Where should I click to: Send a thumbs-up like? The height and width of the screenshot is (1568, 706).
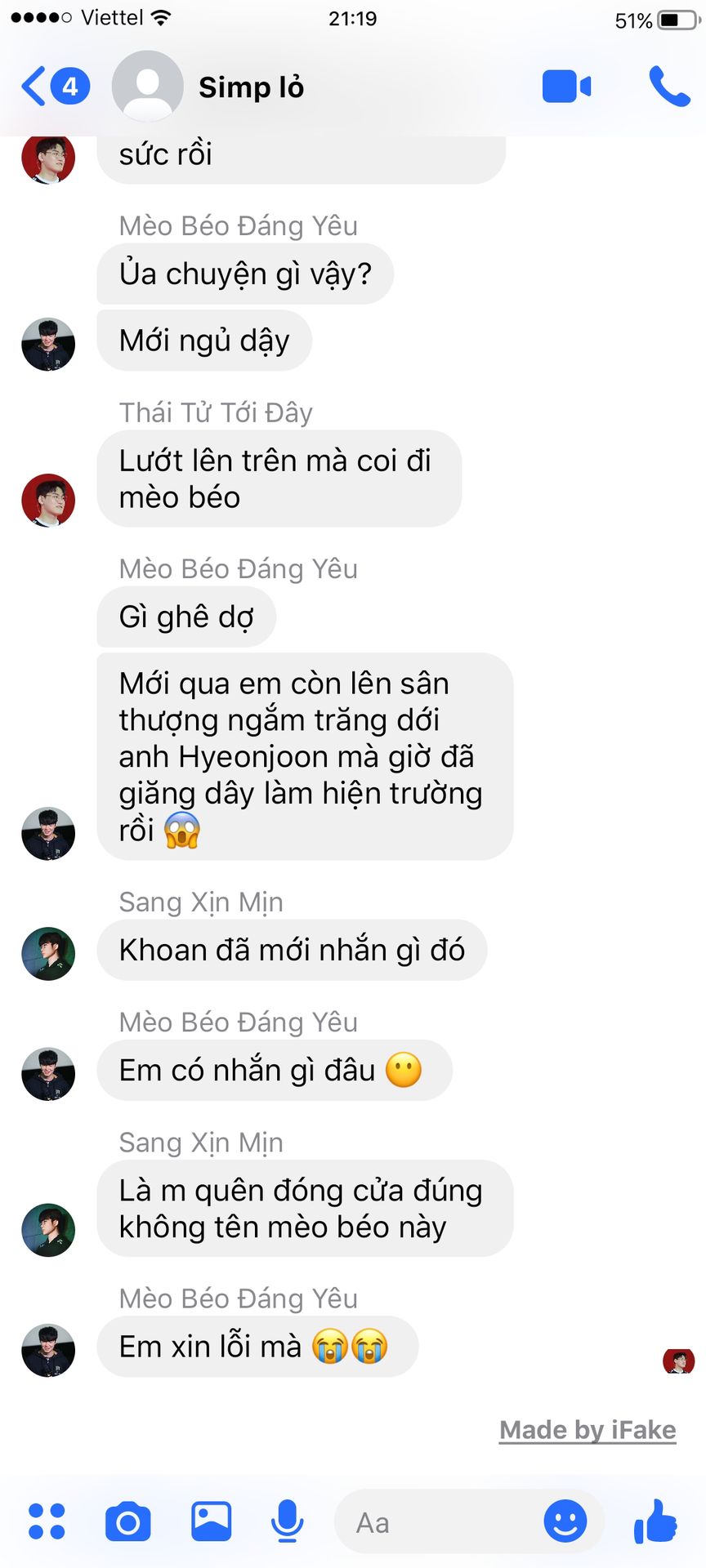(655, 1521)
